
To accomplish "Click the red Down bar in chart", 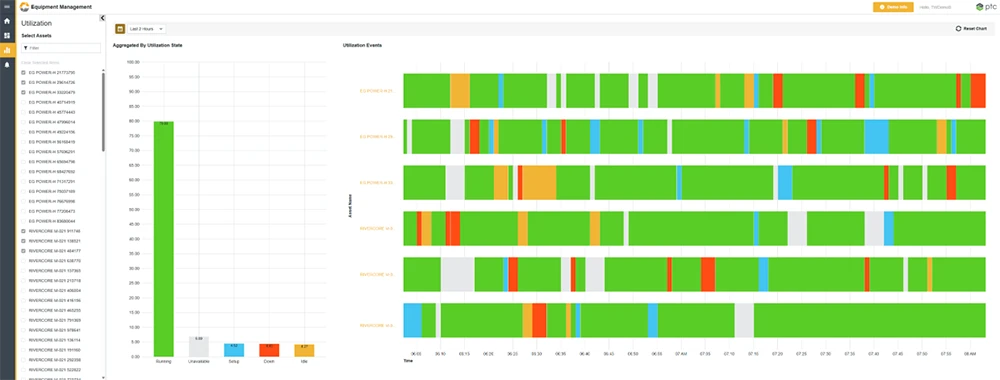I will tap(269, 350).
